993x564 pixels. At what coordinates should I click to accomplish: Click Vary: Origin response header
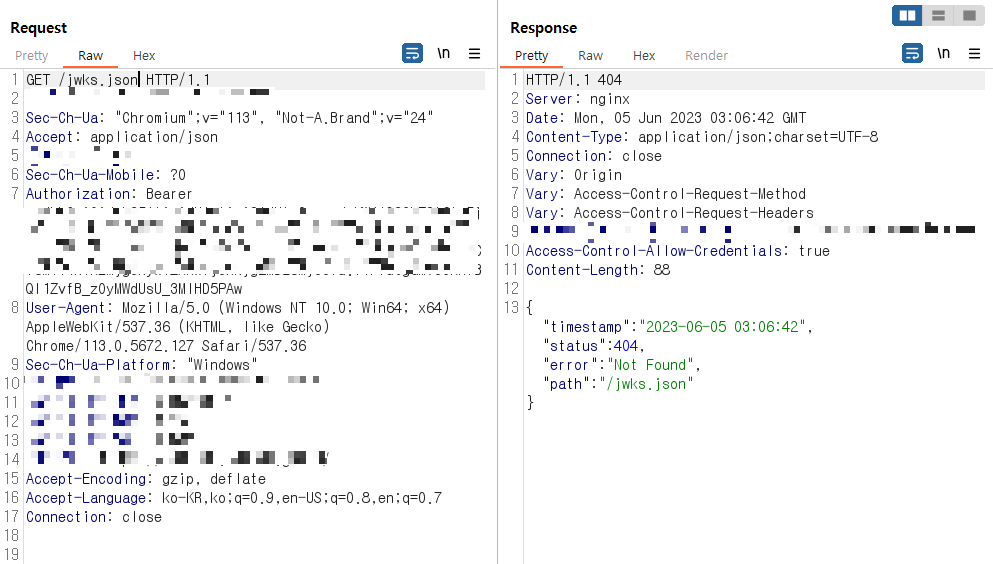tap(574, 175)
